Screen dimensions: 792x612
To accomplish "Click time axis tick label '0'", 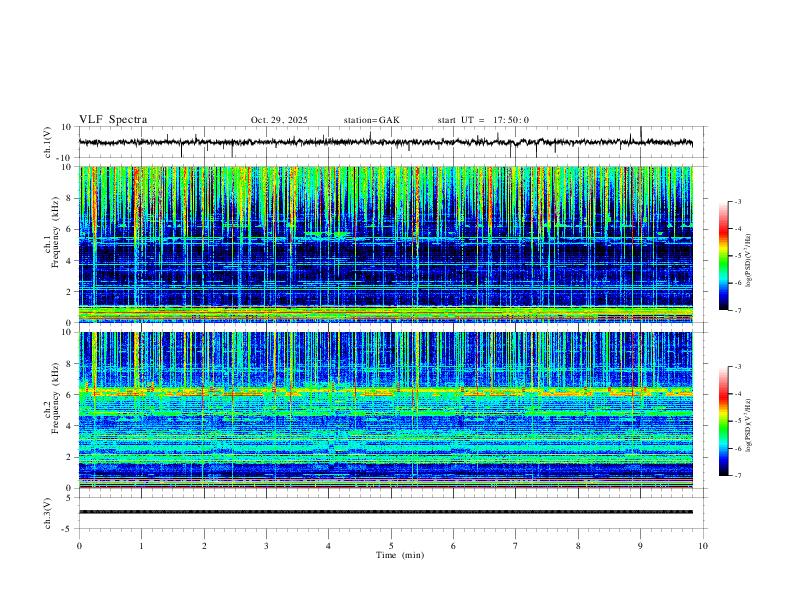I will [x=79, y=546].
